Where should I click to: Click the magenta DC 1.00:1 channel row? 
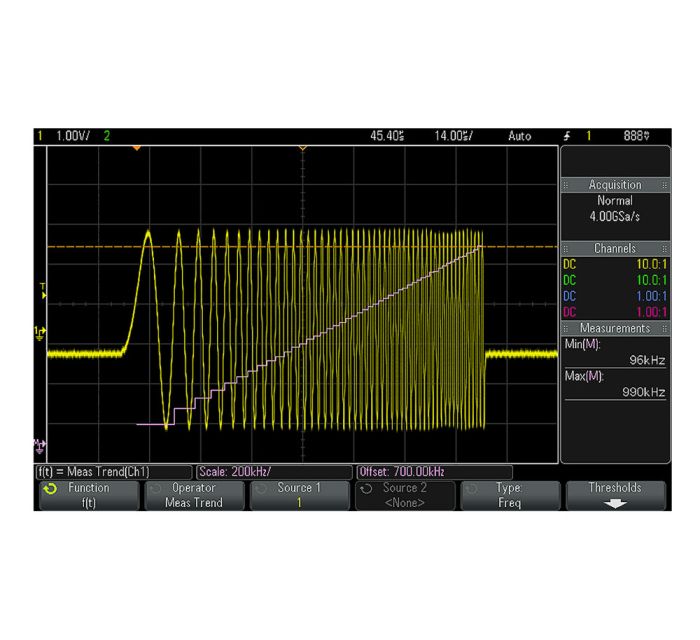point(615,312)
